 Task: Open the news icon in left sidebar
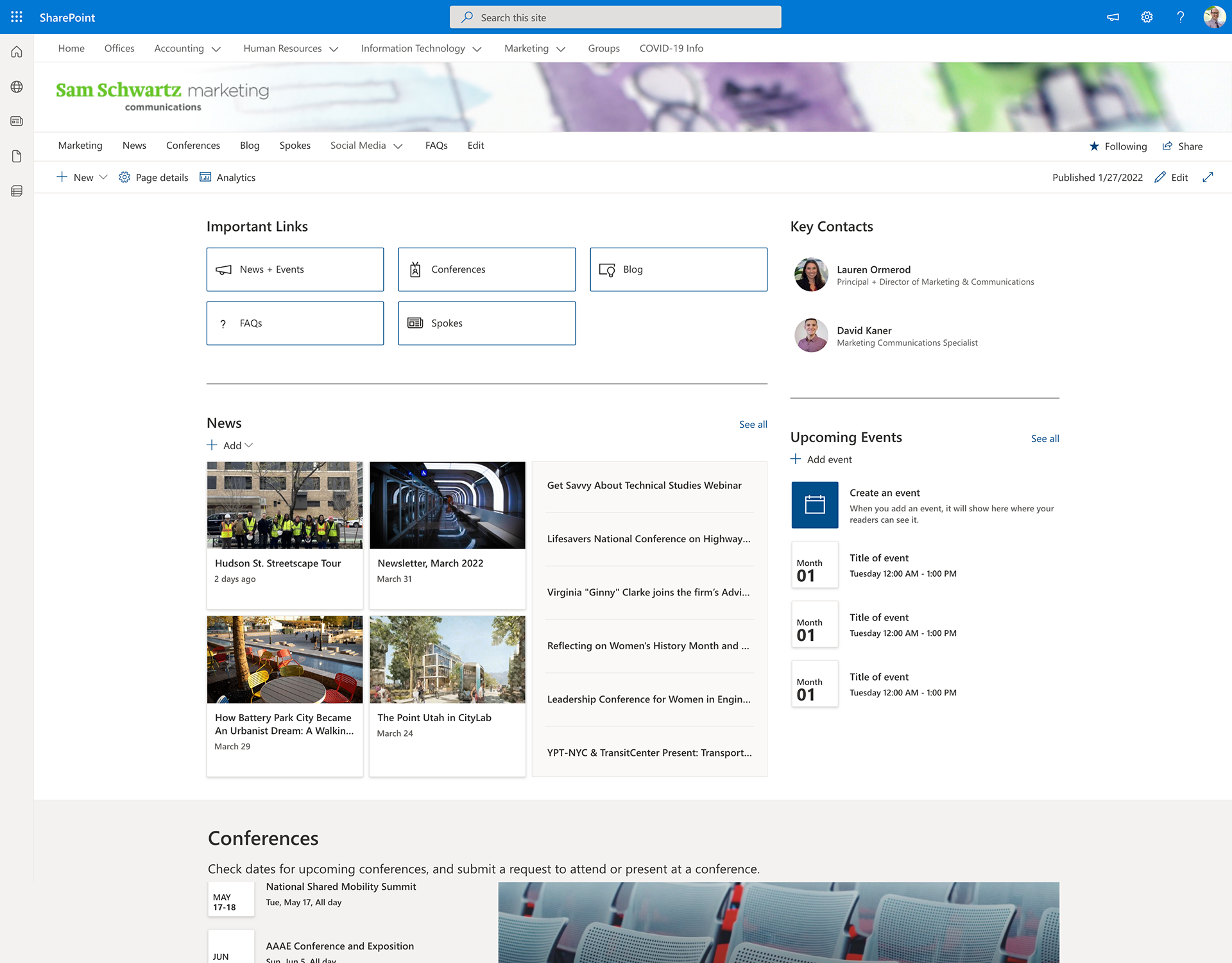[x=17, y=121]
